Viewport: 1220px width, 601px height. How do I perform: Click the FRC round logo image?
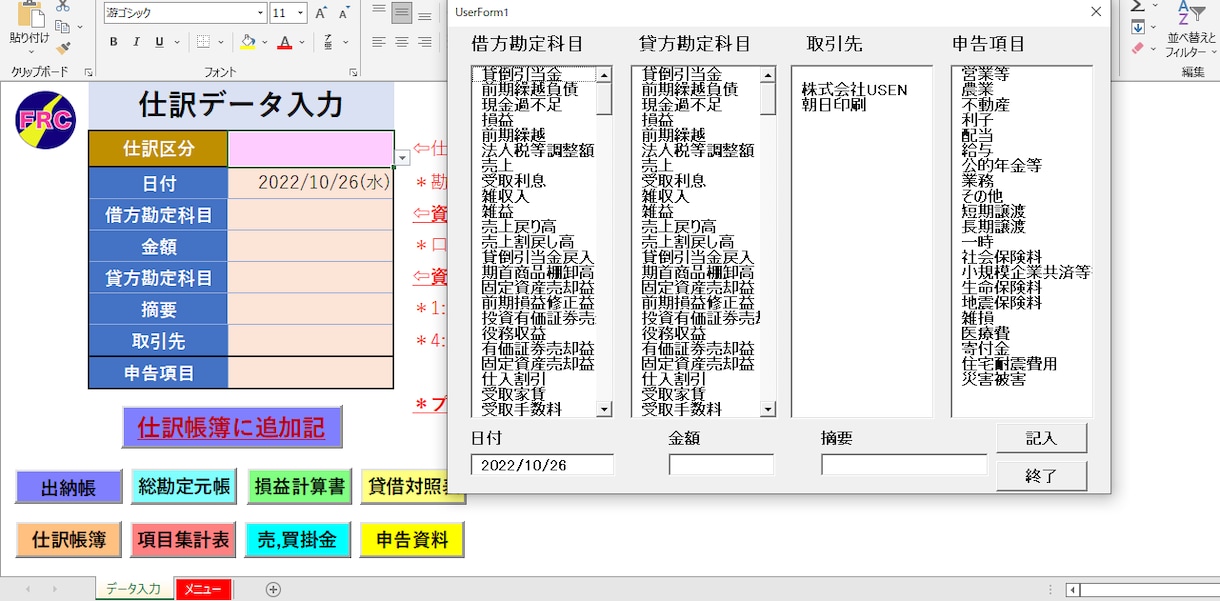(45, 119)
